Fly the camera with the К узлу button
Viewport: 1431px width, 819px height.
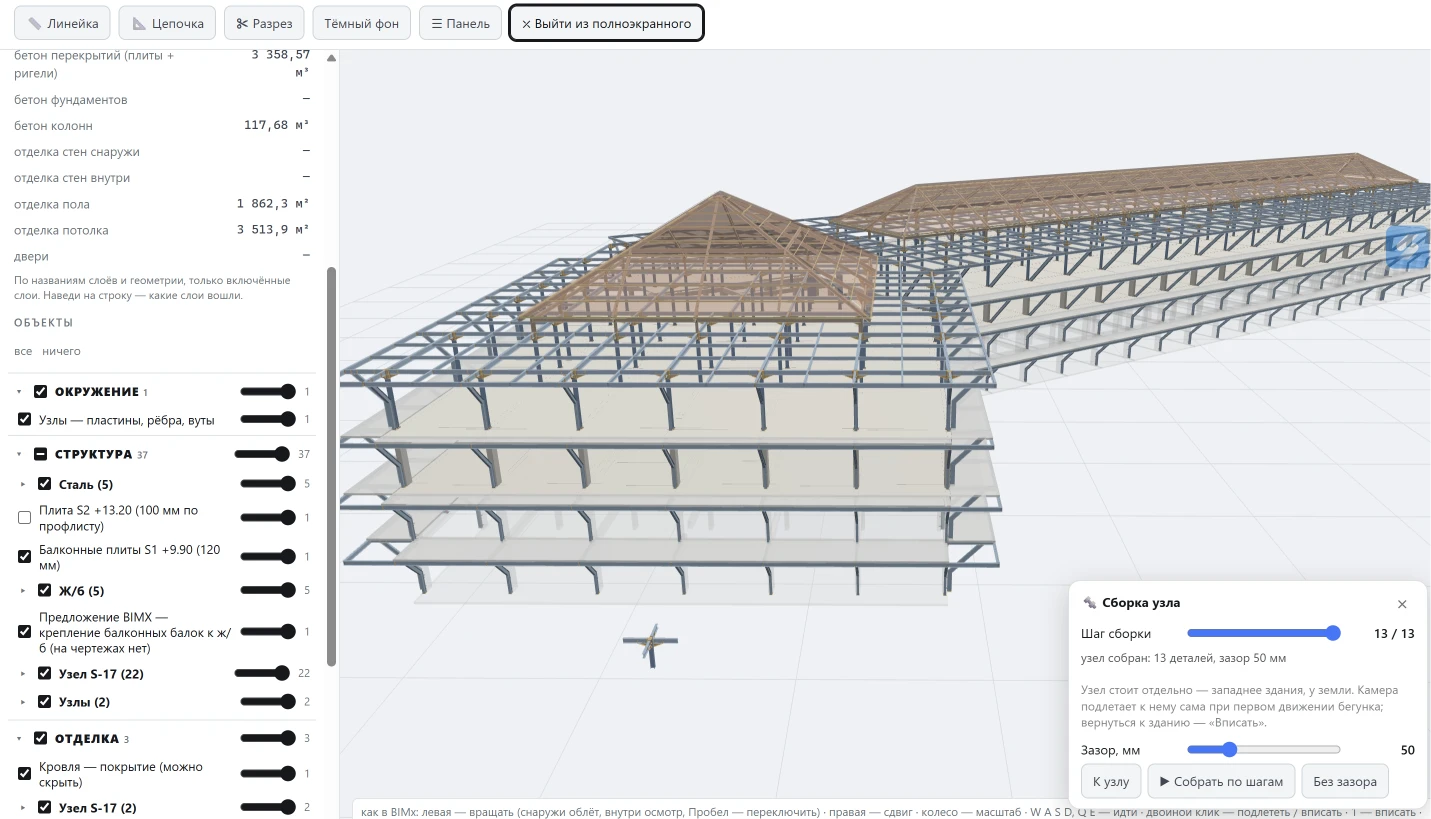pos(1111,781)
